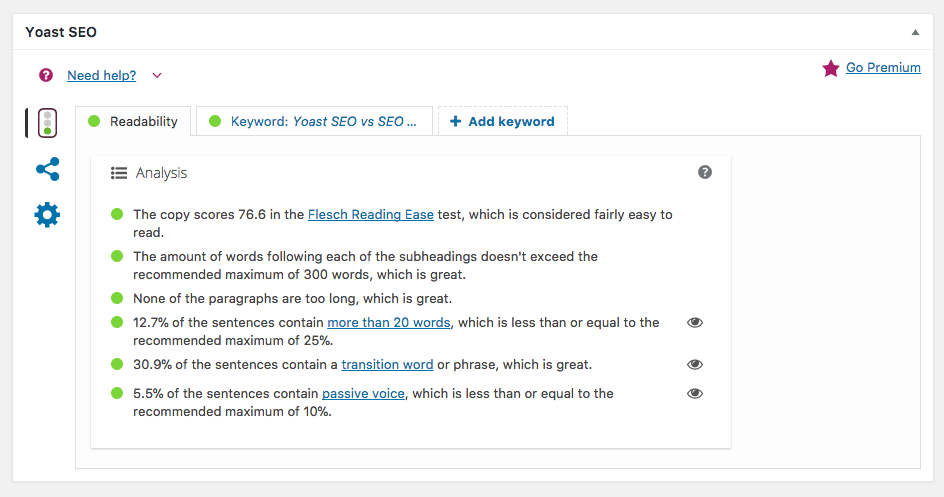Collapse the Yoast SEO metabox triangle
The height and width of the screenshot is (497, 944).
pyautogui.click(x=915, y=32)
